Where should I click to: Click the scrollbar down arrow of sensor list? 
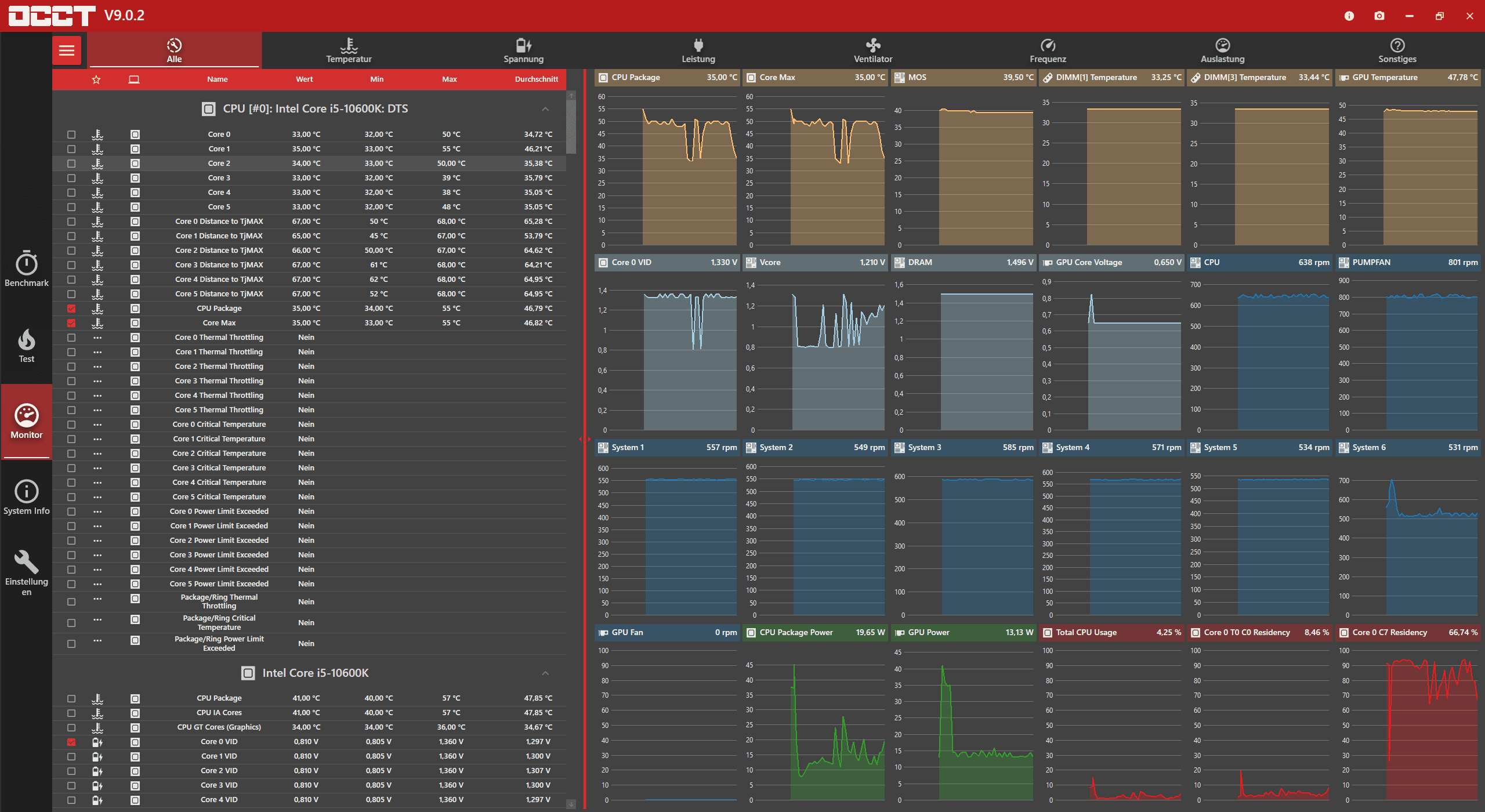pos(571,804)
